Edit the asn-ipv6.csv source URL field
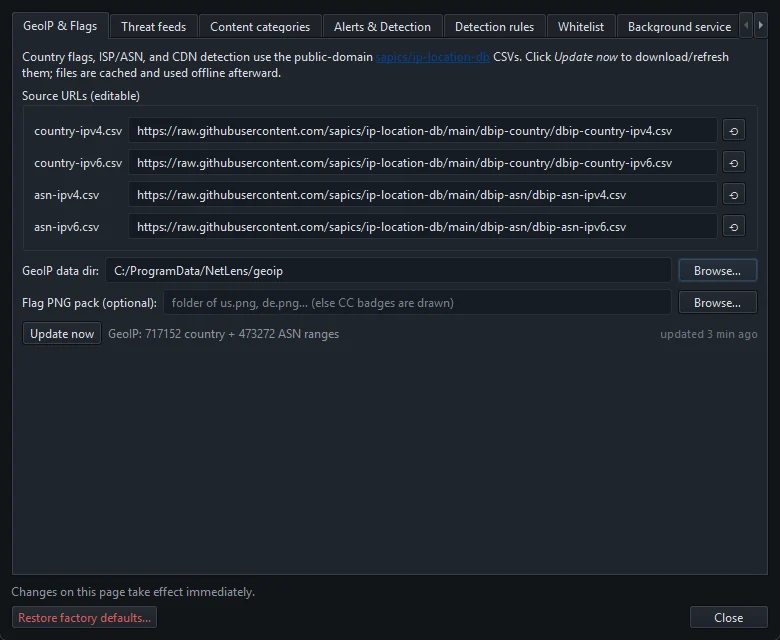 pos(423,227)
